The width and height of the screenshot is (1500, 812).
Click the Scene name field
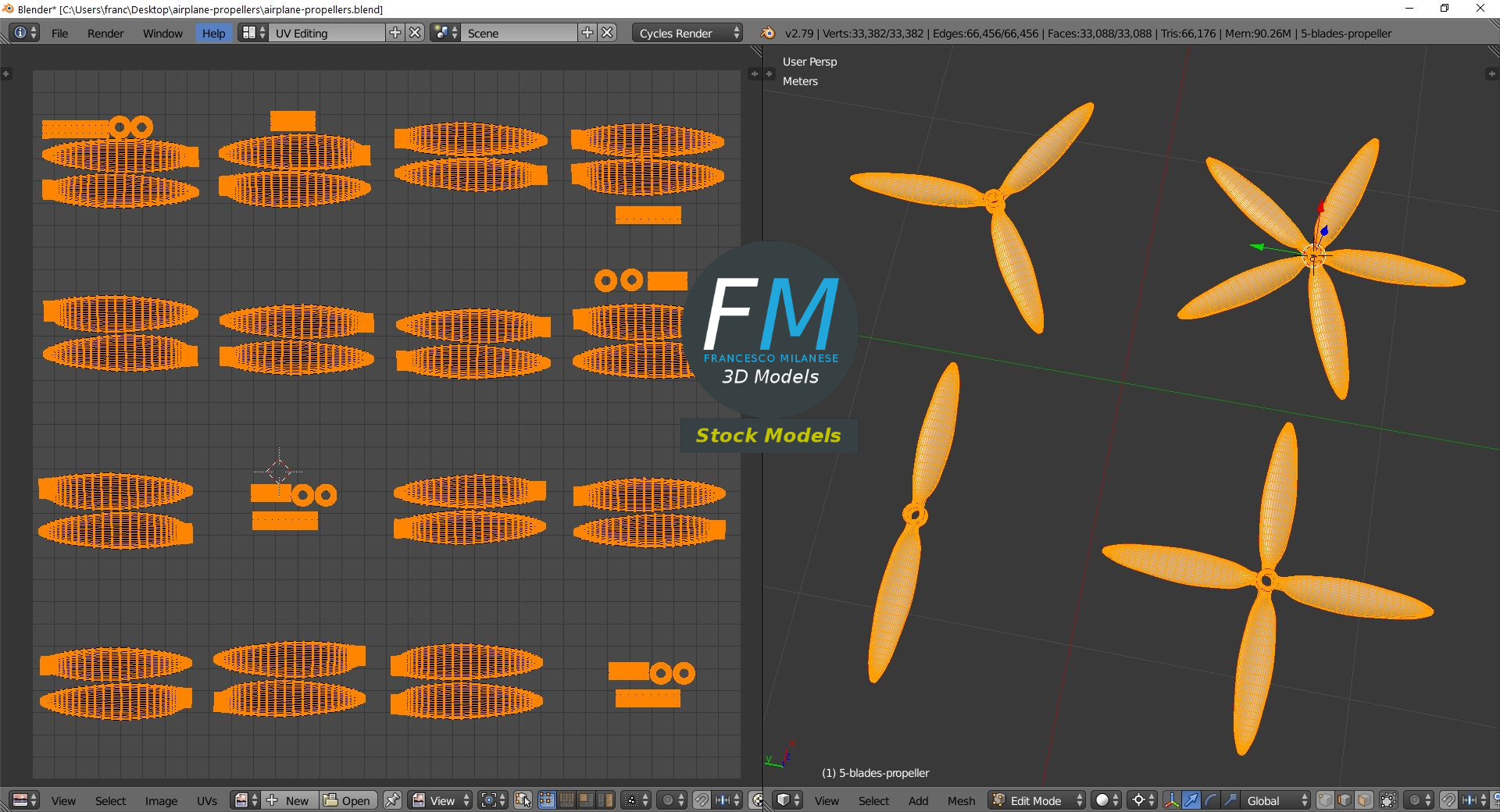pyautogui.click(x=520, y=33)
